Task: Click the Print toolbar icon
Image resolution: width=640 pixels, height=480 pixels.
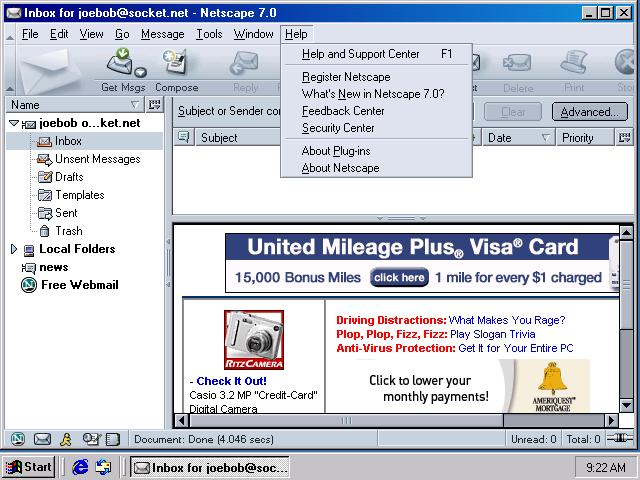Action: tap(574, 62)
